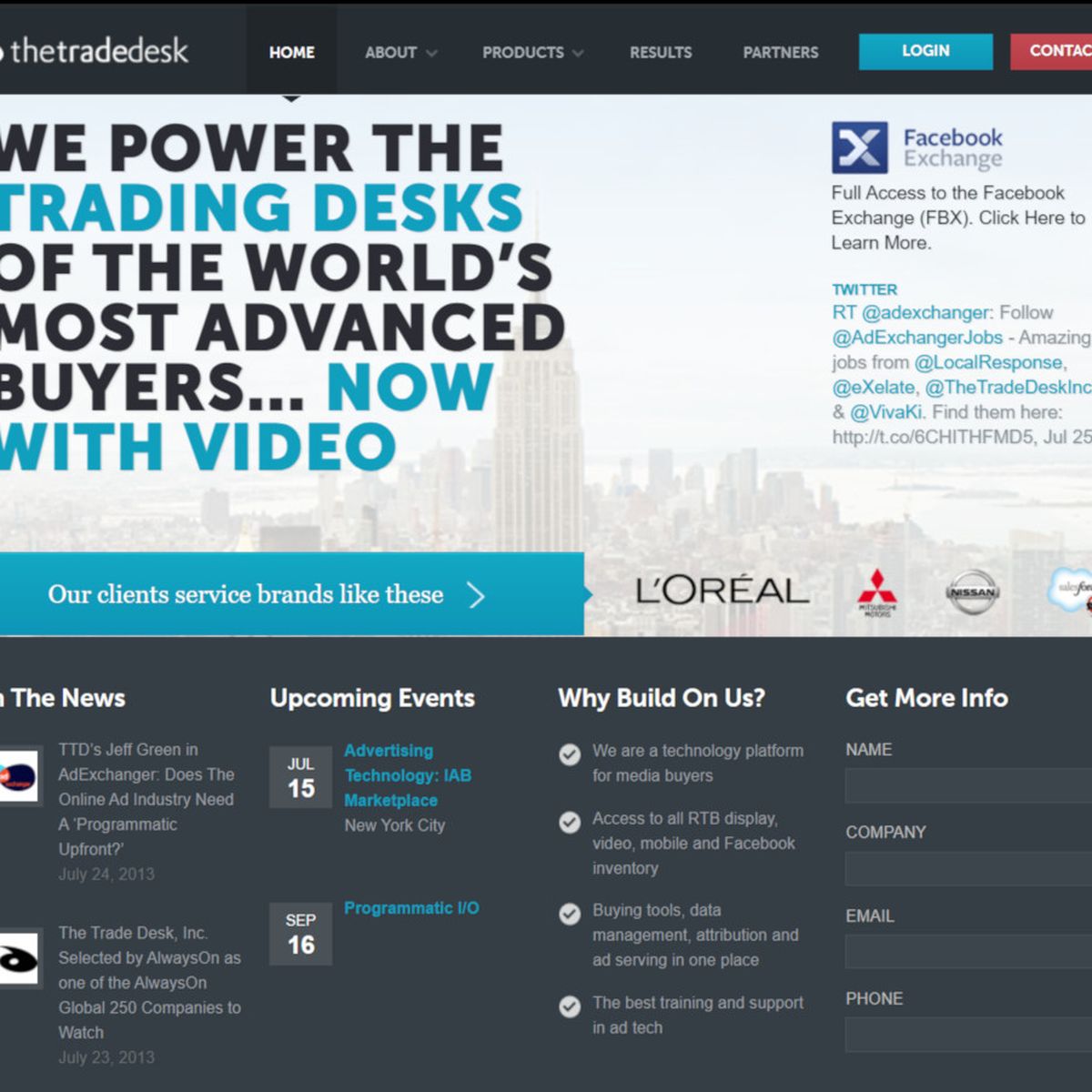Image resolution: width=1092 pixels, height=1092 pixels.
Task: Click the Nissan brand logo
Action: (x=972, y=591)
